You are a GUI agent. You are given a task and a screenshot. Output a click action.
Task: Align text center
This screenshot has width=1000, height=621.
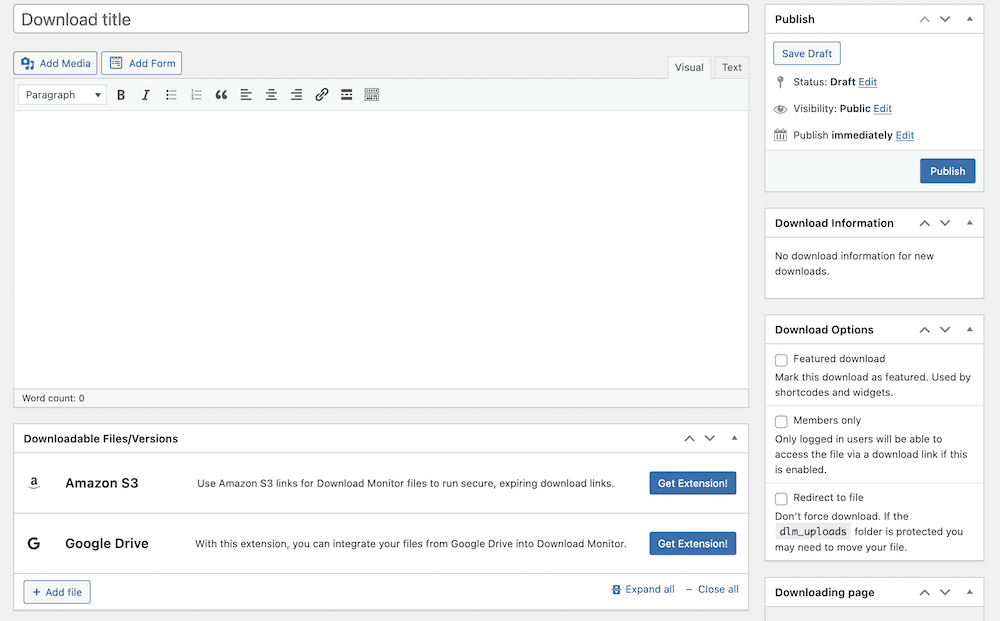271,95
